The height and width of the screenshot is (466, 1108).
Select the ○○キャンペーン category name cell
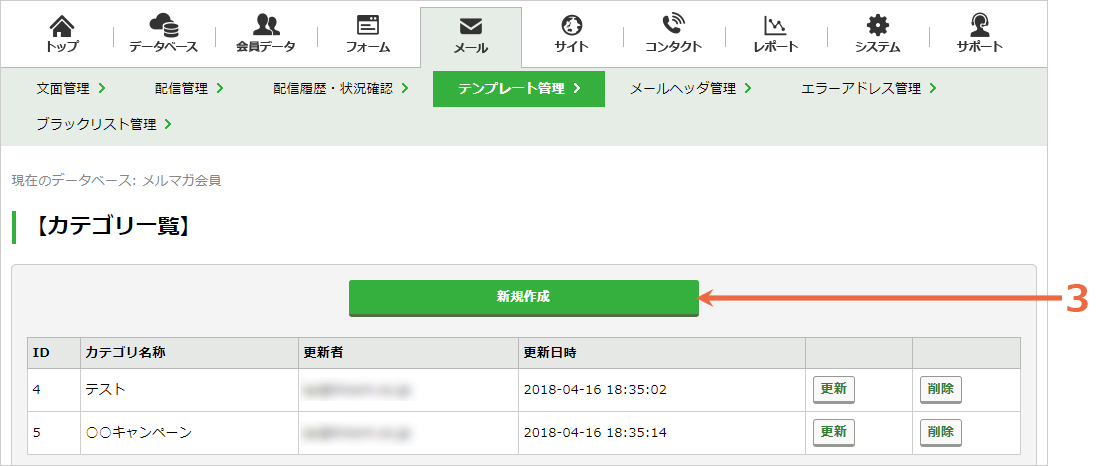pyautogui.click(x=189, y=432)
